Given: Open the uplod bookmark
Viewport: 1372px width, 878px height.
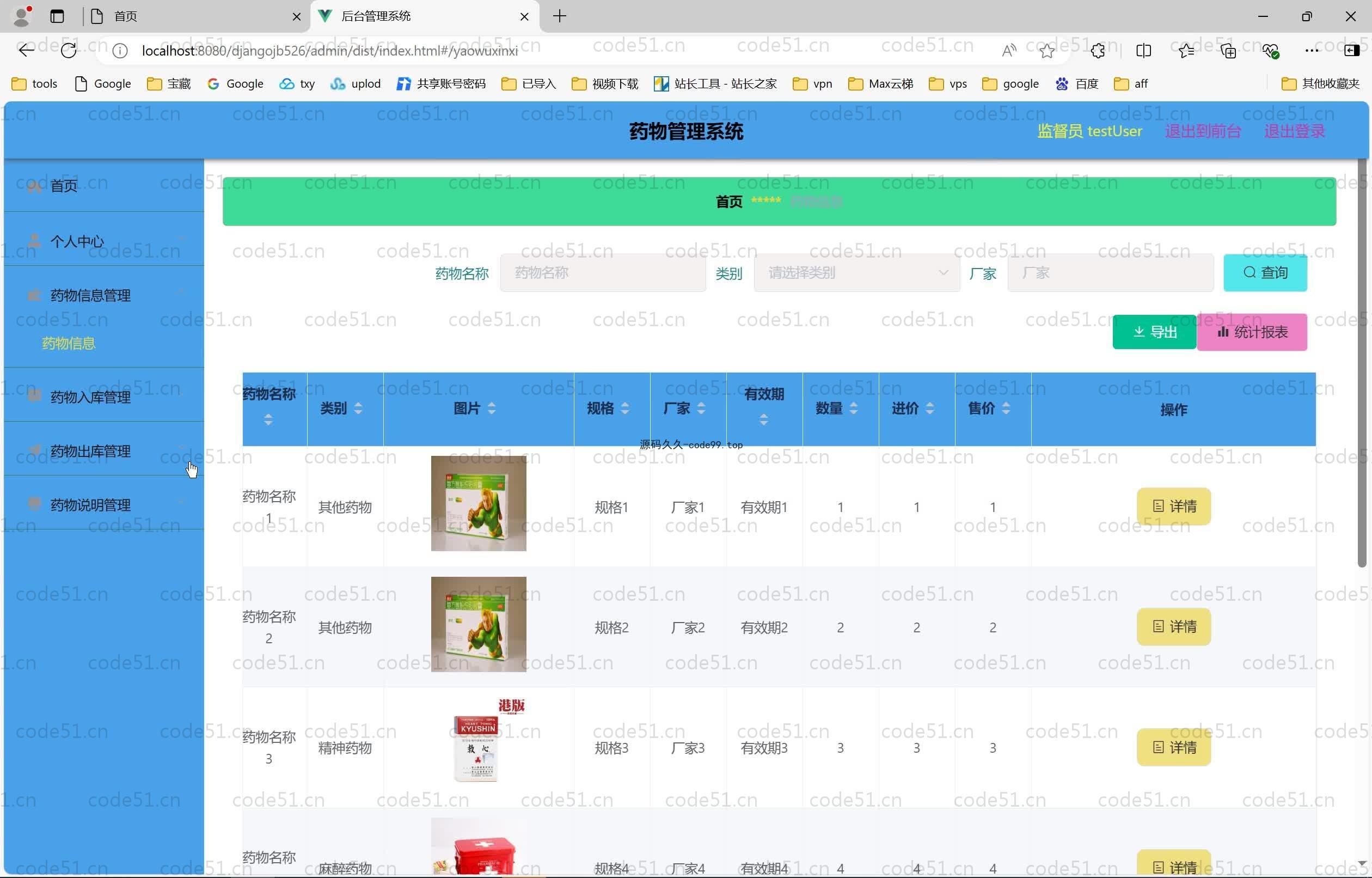Looking at the screenshot, I should click(356, 84).
